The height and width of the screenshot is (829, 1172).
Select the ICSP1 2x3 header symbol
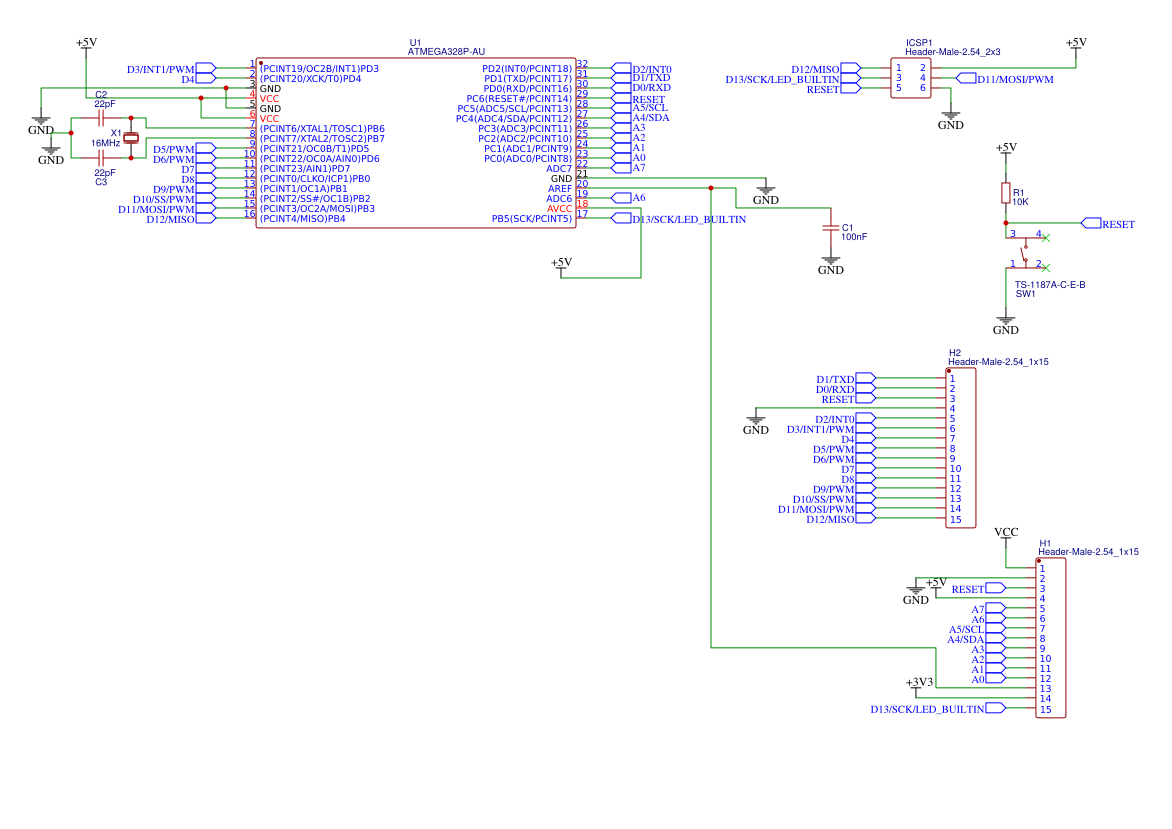[x=910, y=77]
